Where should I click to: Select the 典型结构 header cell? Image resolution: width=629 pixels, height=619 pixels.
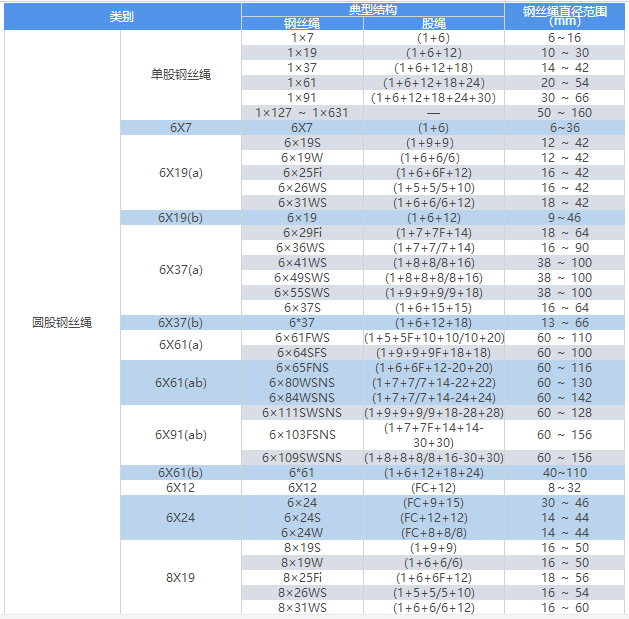tap(372, 9)
